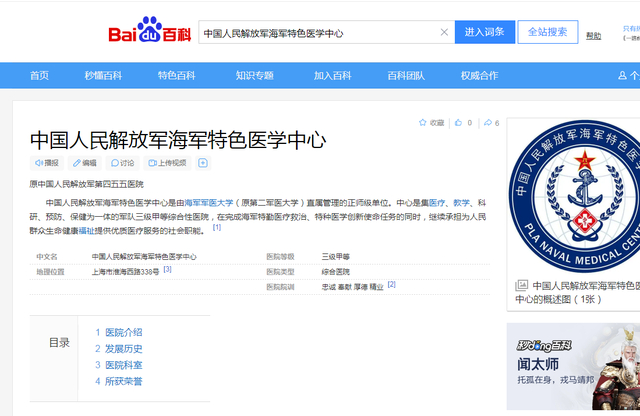Click the 目录 heading
The image size is (640, 416).
coord(60,343)
